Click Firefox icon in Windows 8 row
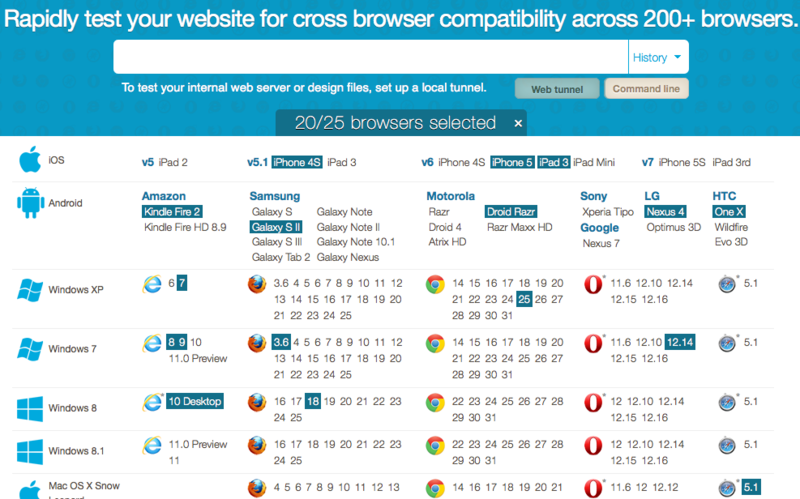The image size is (800, 499). click(x=257, y=402)
